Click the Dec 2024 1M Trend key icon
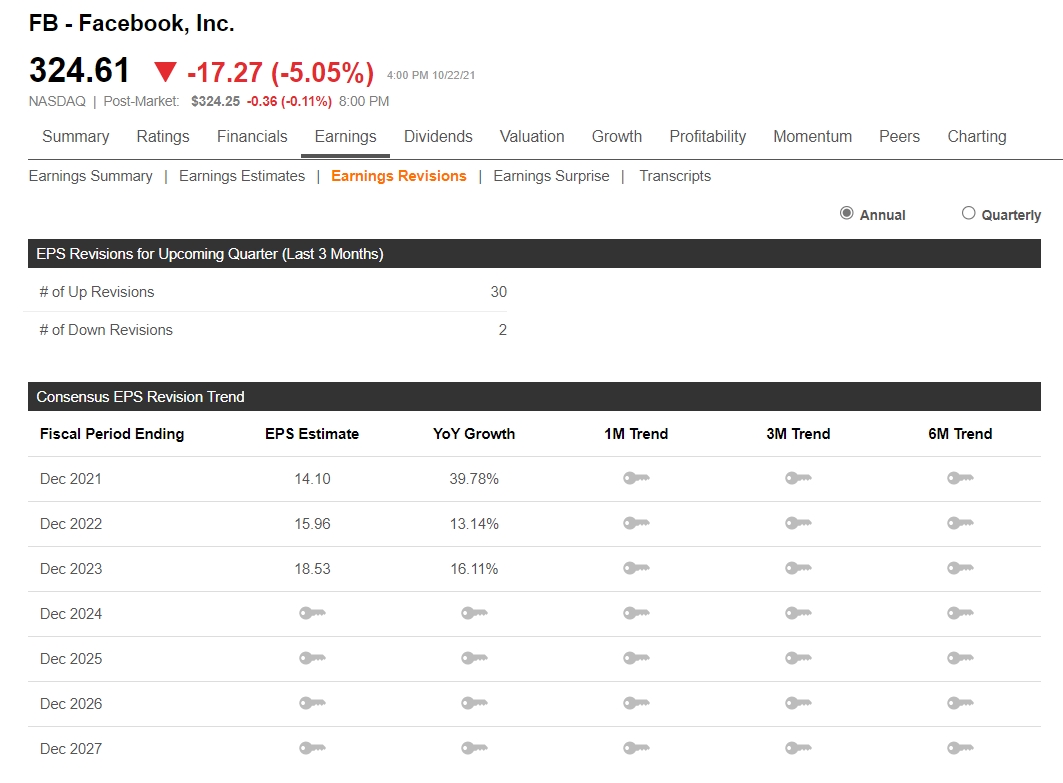The image size is (1063, 783). pyautogui.click(x=636, y=613)
